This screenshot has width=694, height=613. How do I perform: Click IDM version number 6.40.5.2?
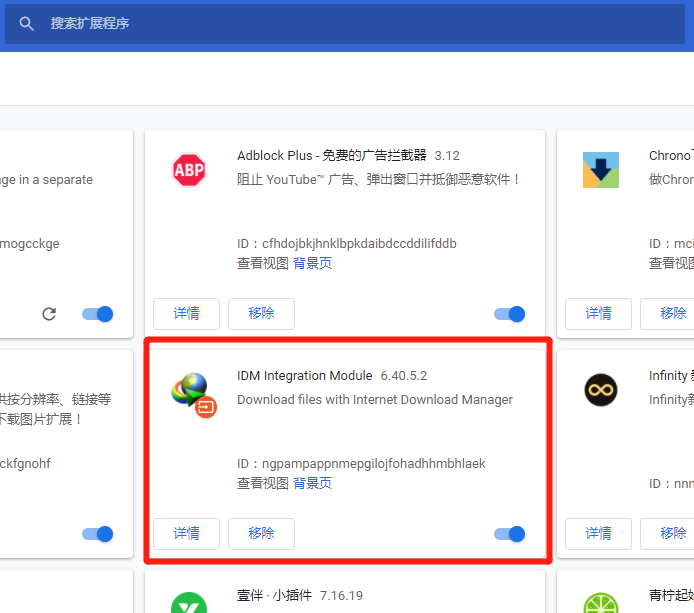click(404, 376)
